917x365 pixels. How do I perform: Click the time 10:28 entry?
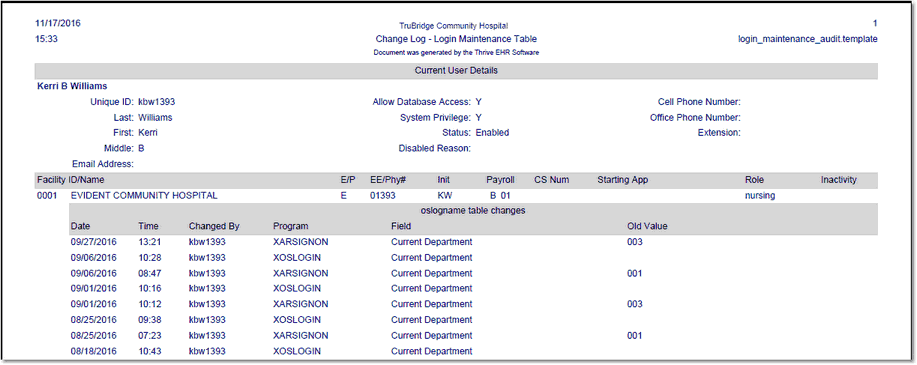click(x=149, y=257)
